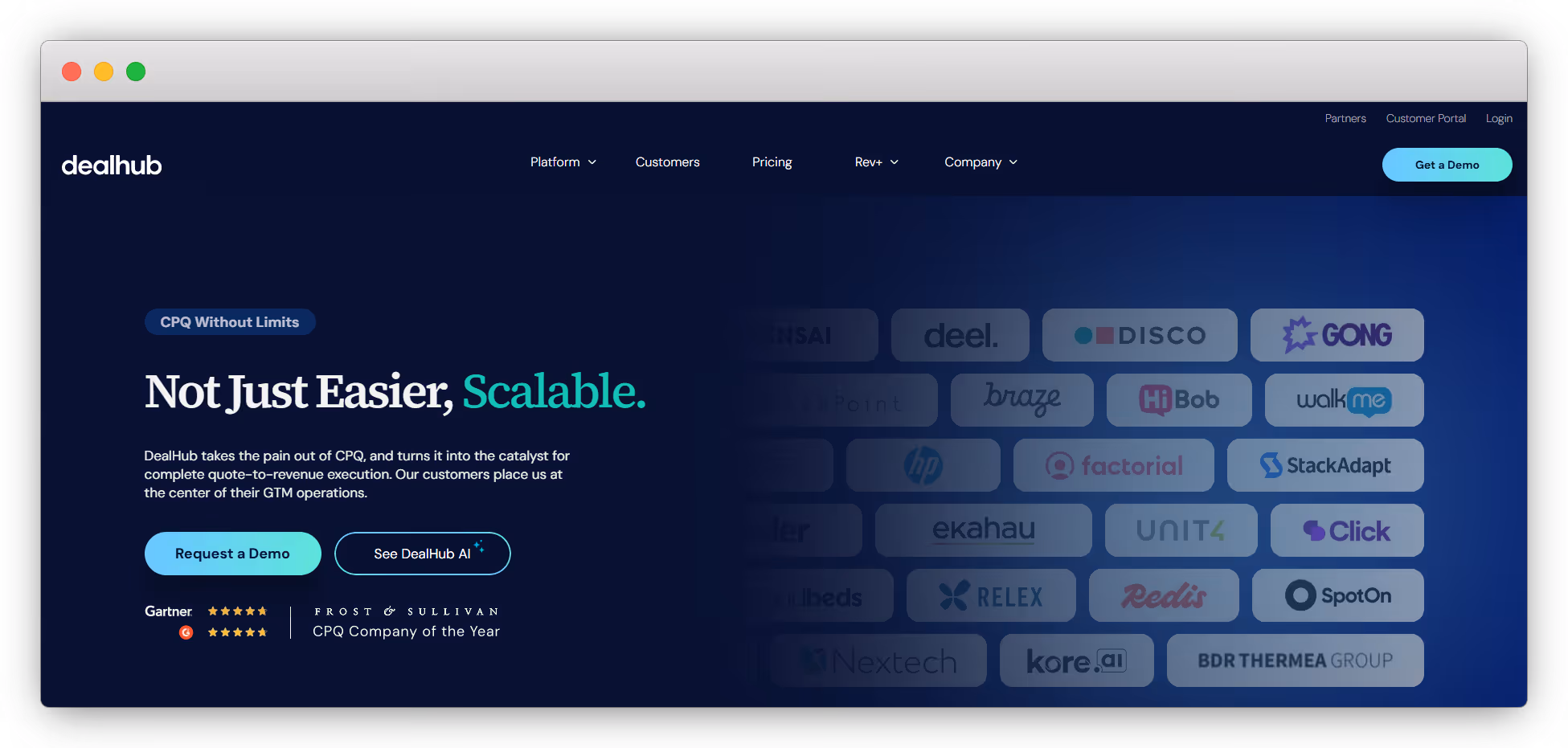Go to the Customers page
Screen dimensions: 1568x748
point(667,162)
